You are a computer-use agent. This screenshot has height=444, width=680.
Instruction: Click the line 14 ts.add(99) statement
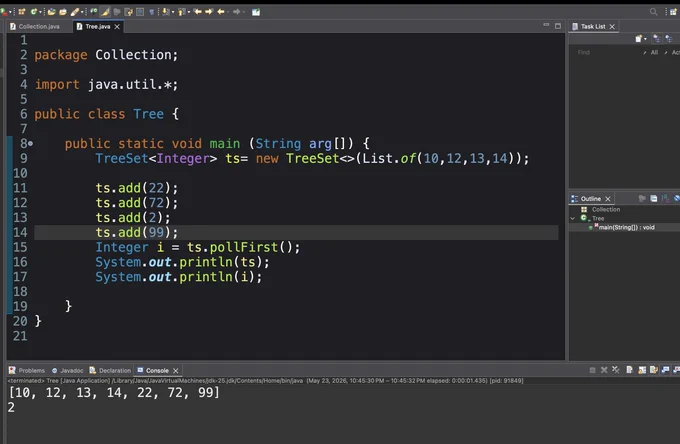[x=137, y=232]
